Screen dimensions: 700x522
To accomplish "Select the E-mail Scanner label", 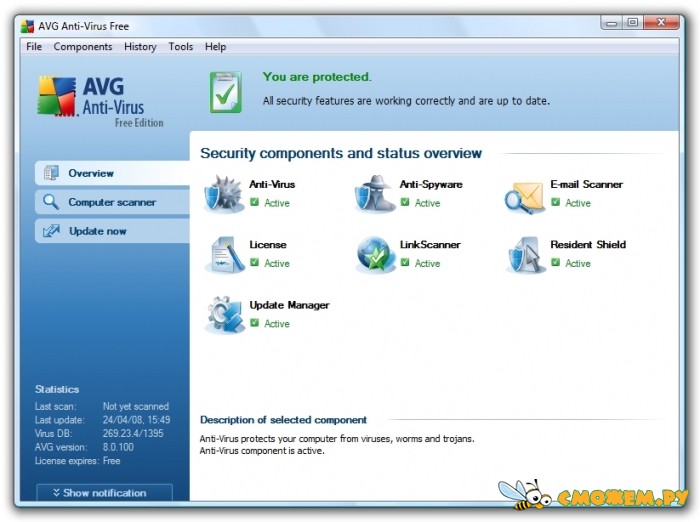I will [x=586, y=184].
